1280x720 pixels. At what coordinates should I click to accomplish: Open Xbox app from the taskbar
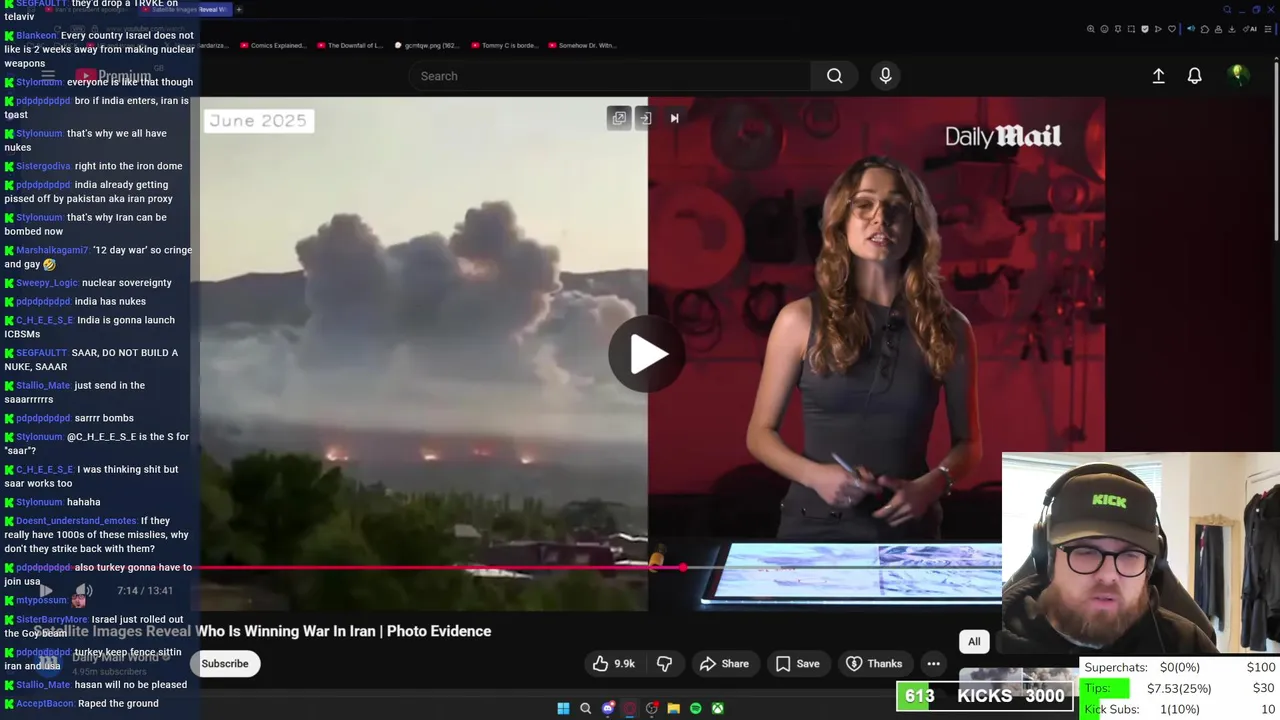point(717,708)
